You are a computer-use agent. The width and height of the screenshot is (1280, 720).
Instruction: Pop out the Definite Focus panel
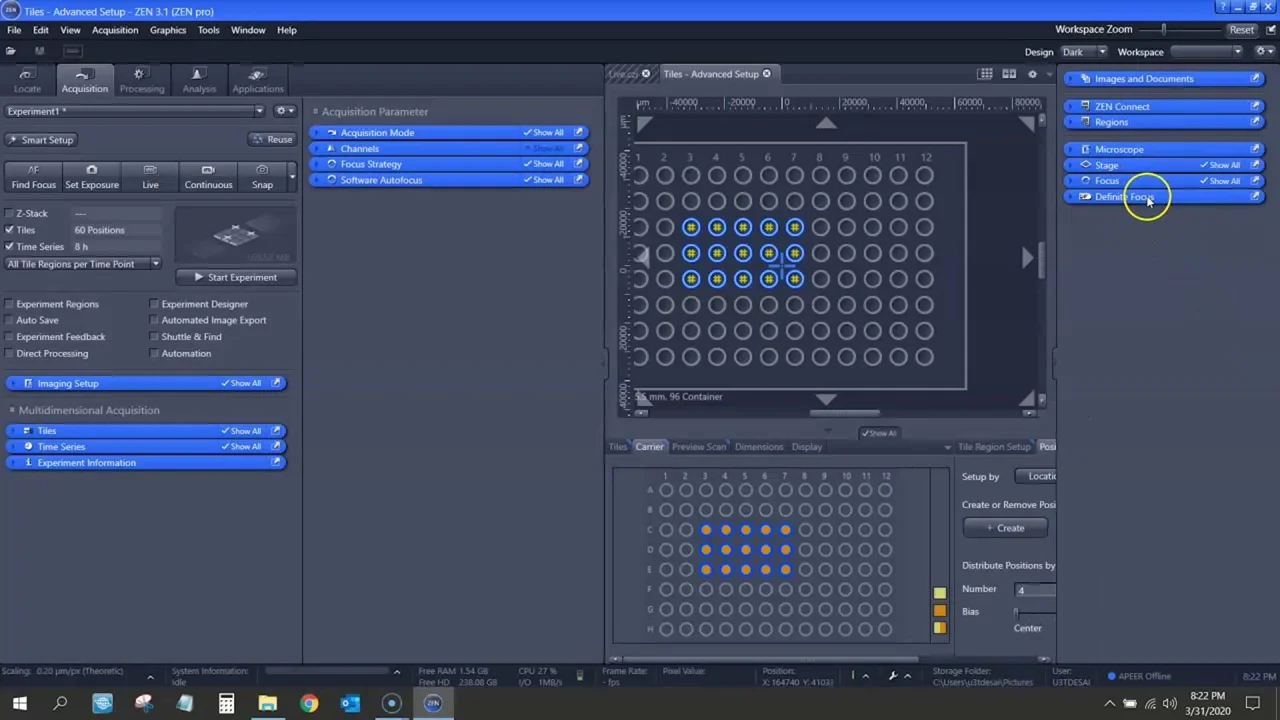(1255, 197)
